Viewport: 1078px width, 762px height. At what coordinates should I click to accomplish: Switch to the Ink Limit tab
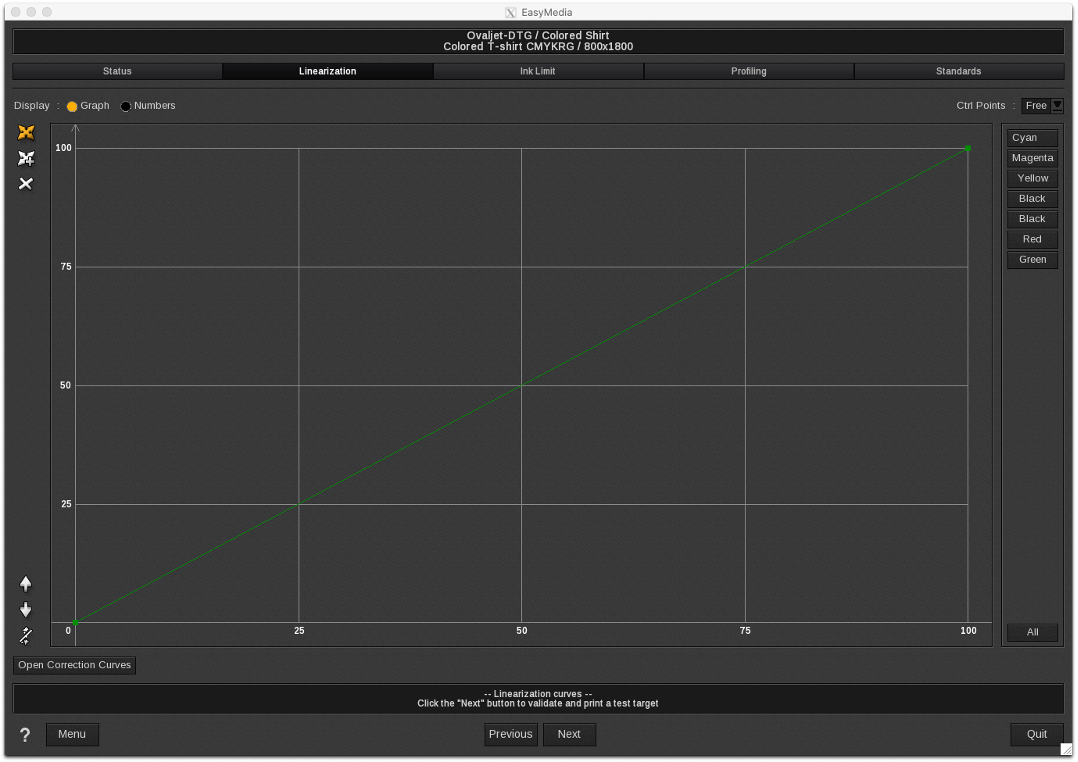click(x=538, y=71)
